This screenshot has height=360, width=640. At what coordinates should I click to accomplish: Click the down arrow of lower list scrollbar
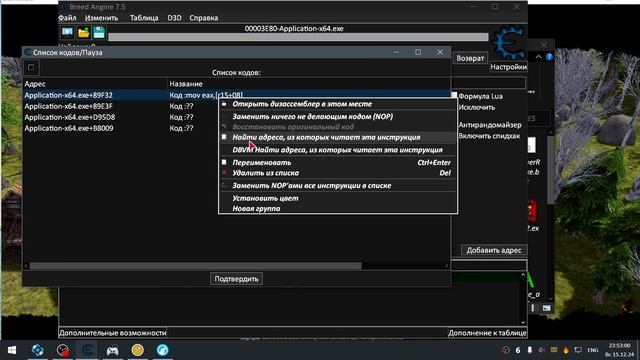click(523, 322)
